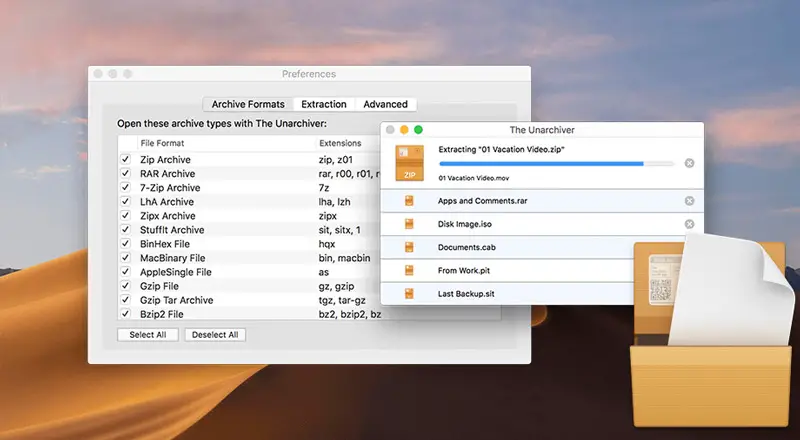
Task: Click the "sit, sitx, 1" extensions cell
Action: (x=340, y=230)
